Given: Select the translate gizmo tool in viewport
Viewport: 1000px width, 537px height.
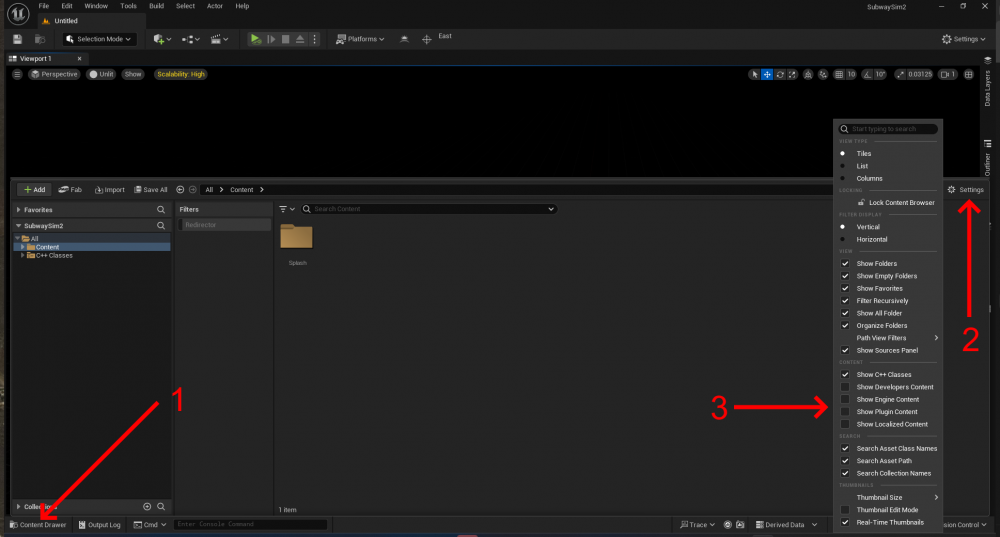Looking at the screenshot, I should click(767, 74).
